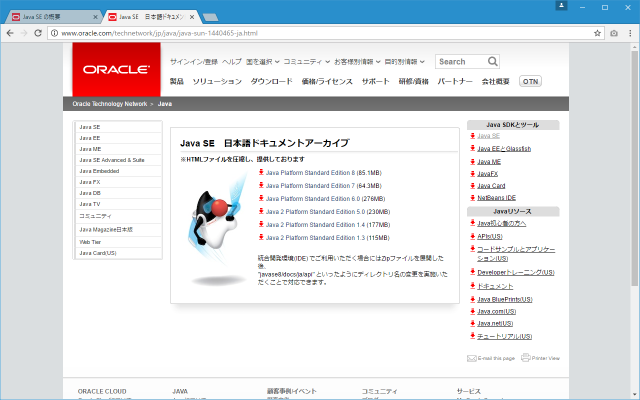Select Java SE Advanced & Suite sidebar item
640x400 pixels.
(x=118, y=160)
